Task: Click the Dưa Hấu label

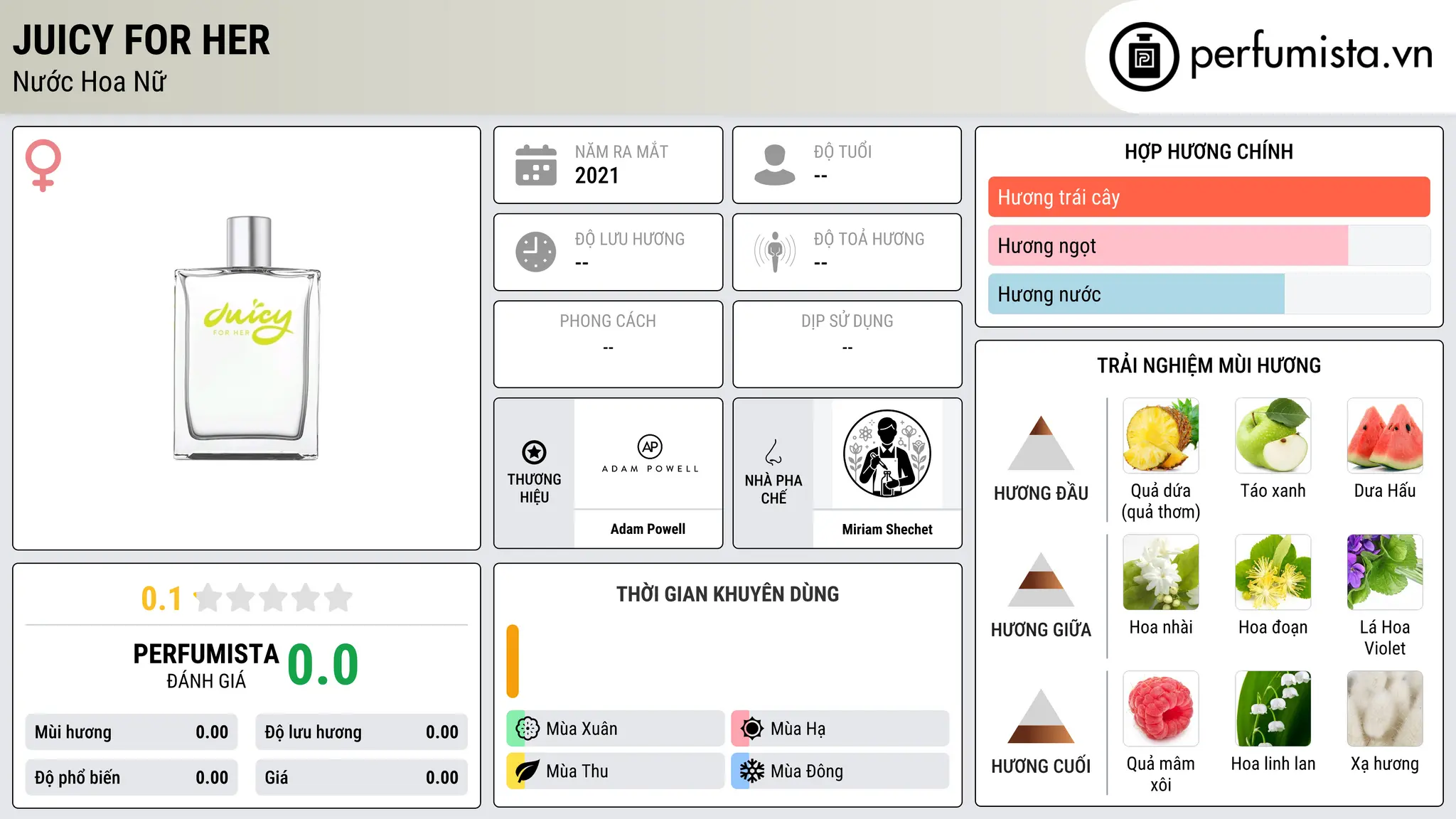Action: pyautogui.click(x=1385, y=491)
